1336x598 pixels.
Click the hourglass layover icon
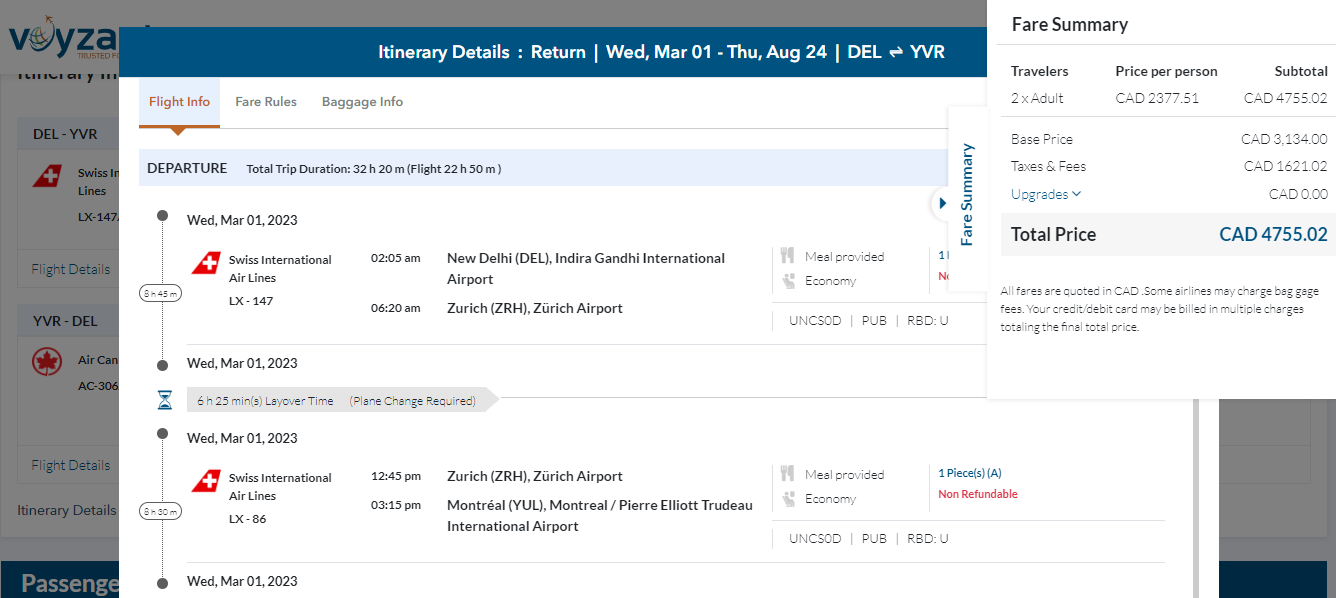165,401
